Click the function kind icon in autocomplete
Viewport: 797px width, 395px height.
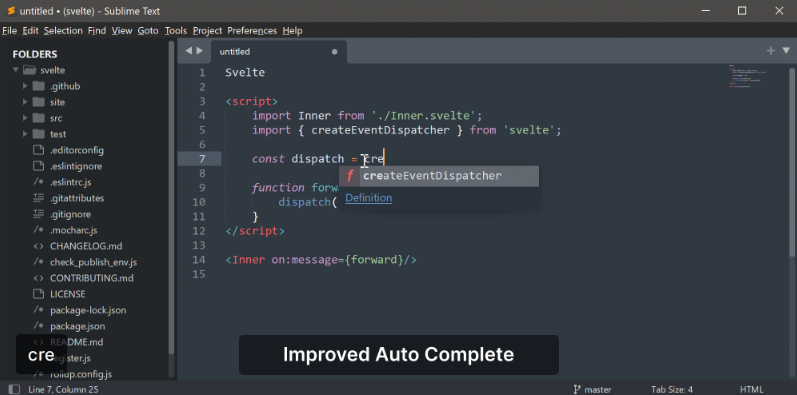(x=350, y=176)
